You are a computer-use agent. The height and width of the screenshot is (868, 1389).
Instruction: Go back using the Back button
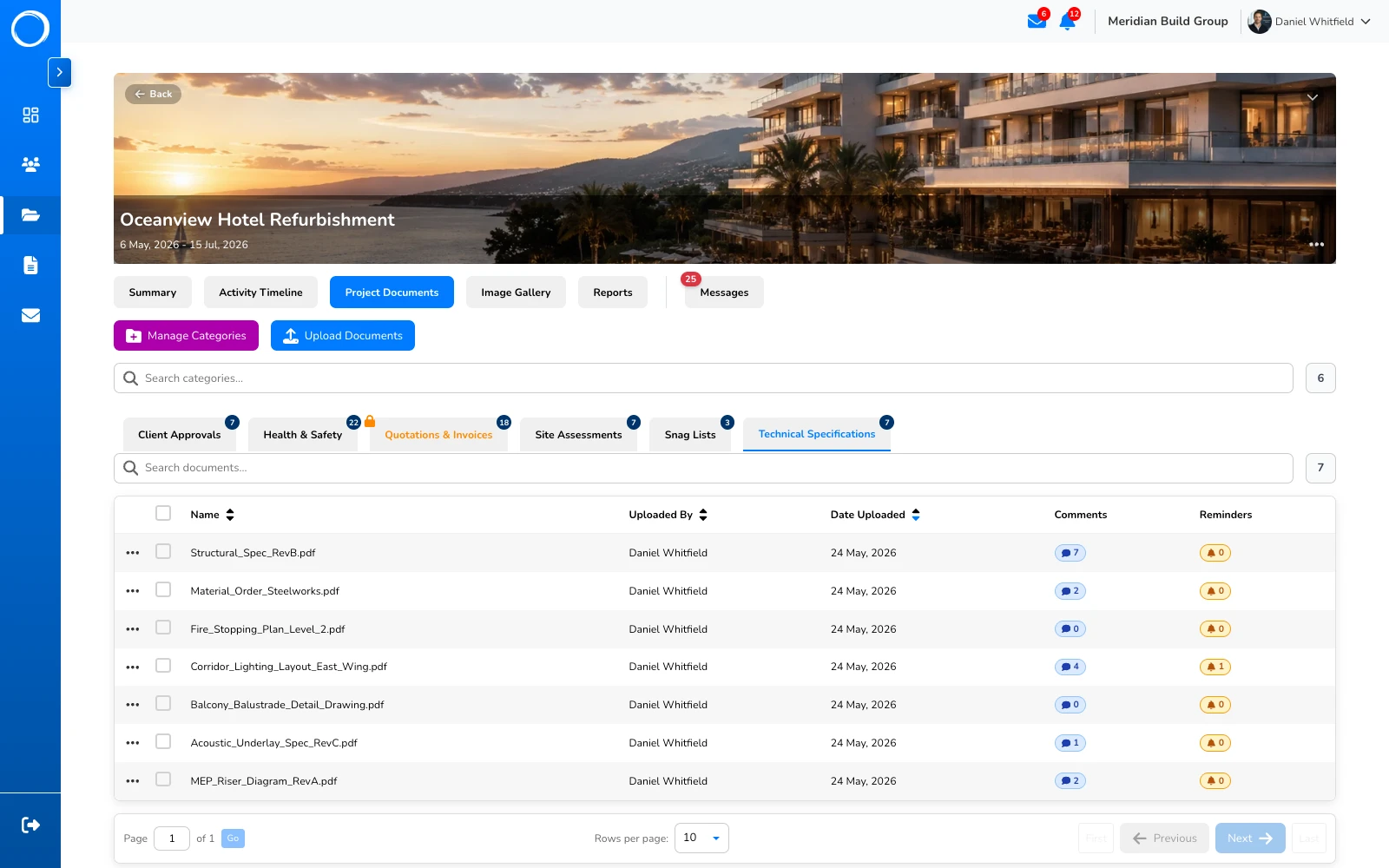coord(153,94)
